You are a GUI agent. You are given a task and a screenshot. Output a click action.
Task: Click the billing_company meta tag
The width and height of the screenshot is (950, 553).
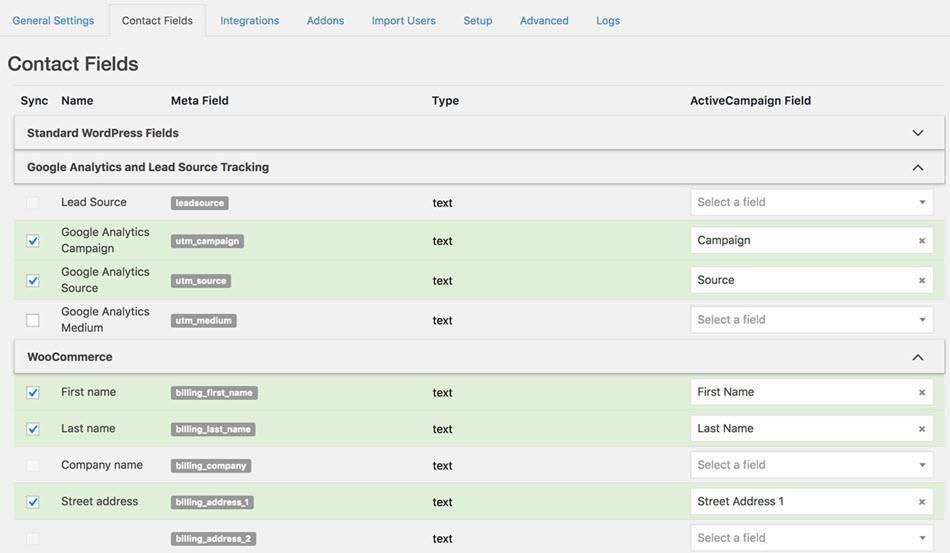click(x=211, y=466)
